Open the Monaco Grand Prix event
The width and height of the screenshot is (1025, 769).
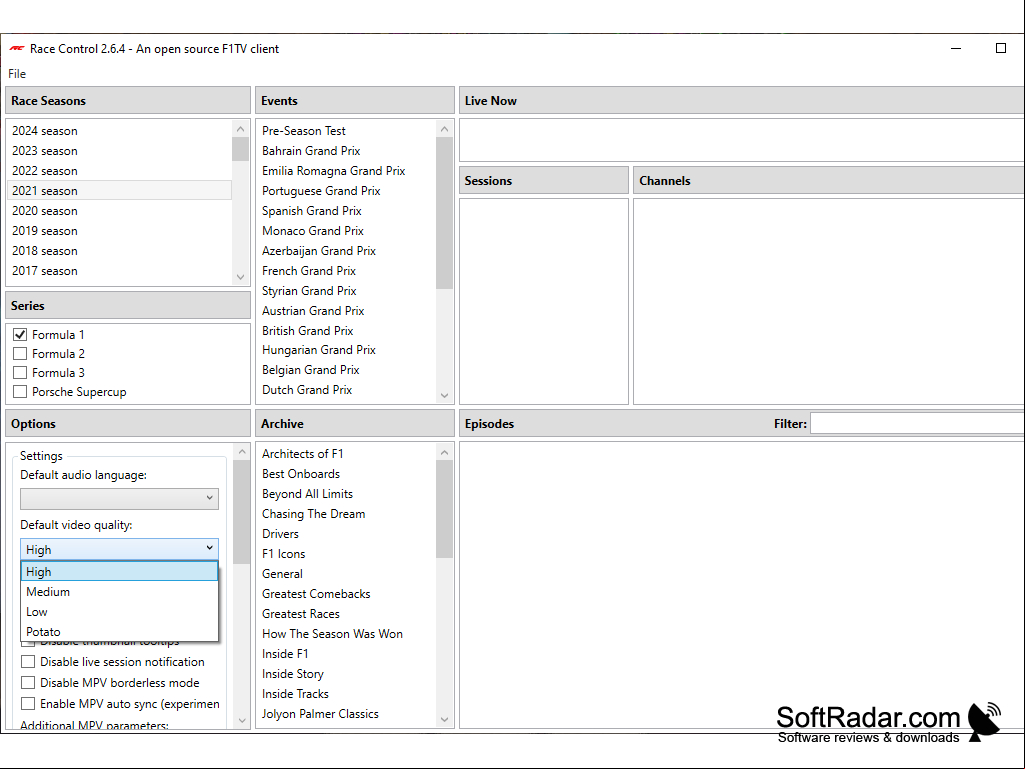tap(346, 231)
